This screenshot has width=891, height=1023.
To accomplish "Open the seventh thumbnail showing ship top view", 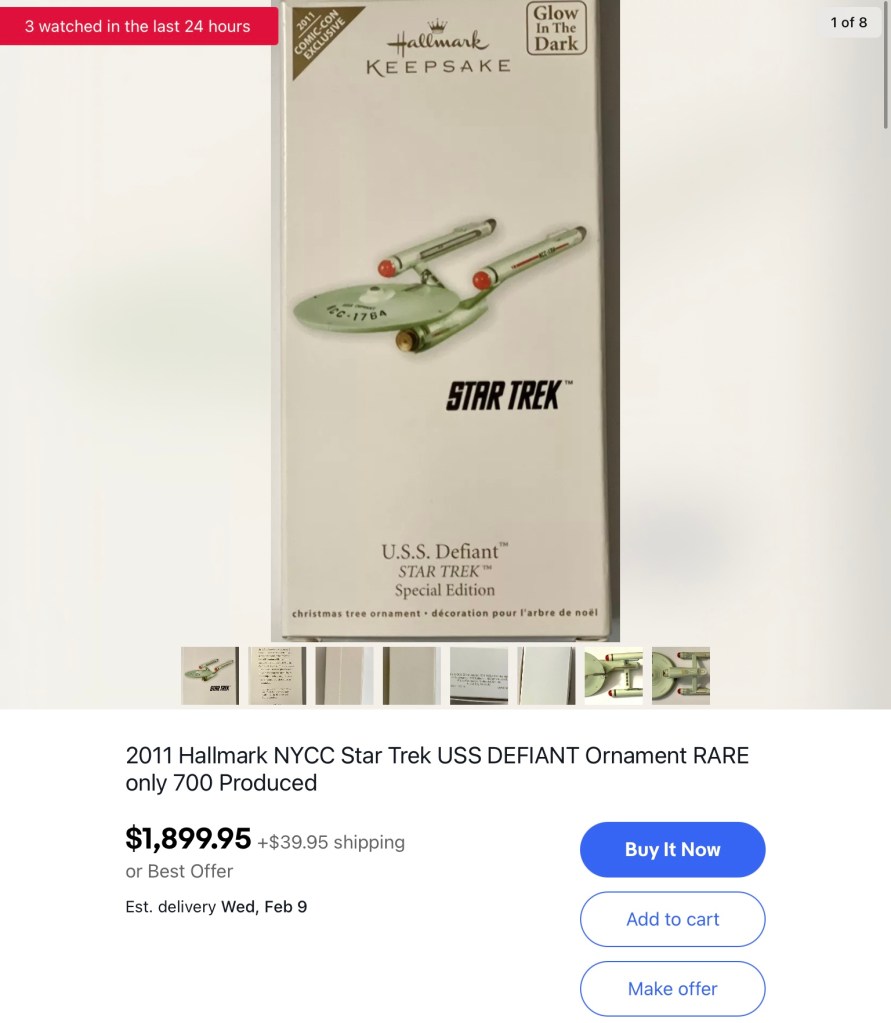I will [614, 675].
